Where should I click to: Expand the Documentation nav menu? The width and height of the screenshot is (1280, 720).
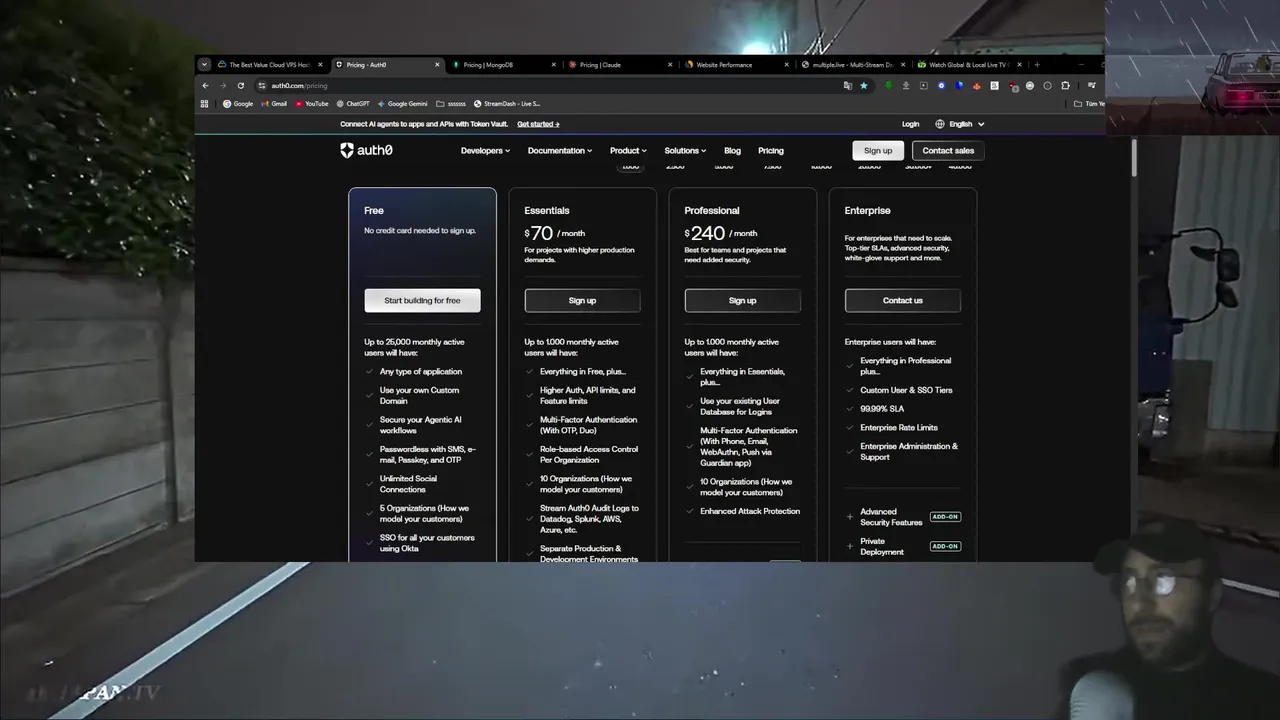pyautogui.click(x=560, y=151)
